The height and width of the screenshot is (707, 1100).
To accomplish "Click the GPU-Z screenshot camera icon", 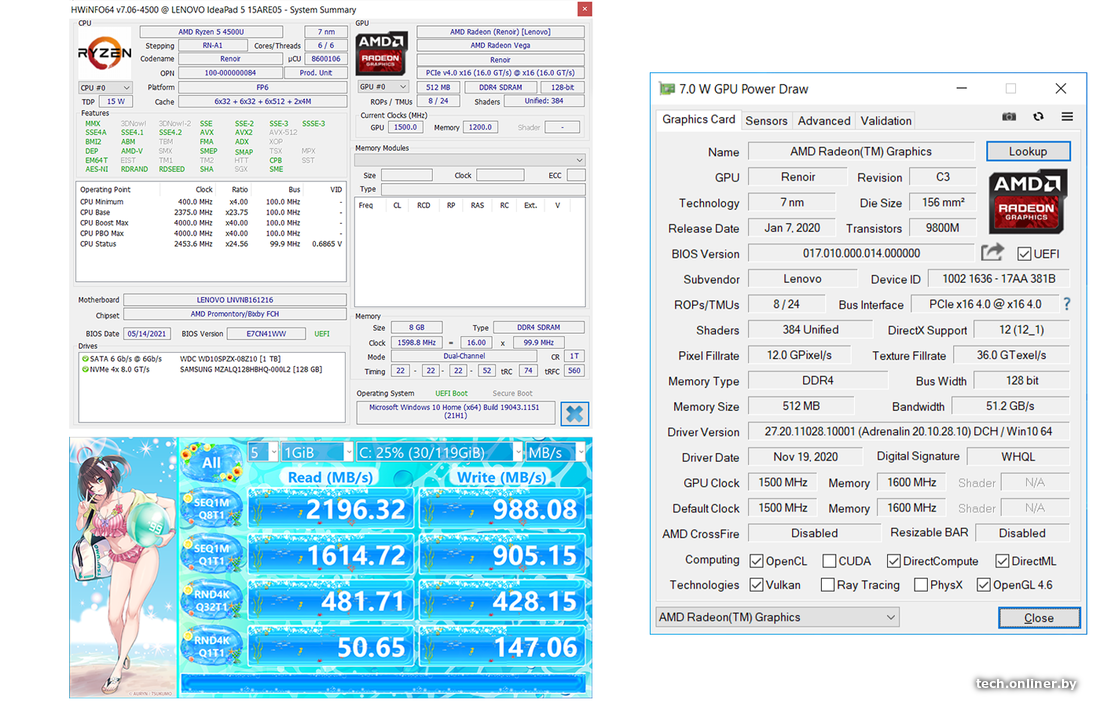I will tap(1009, 117).
